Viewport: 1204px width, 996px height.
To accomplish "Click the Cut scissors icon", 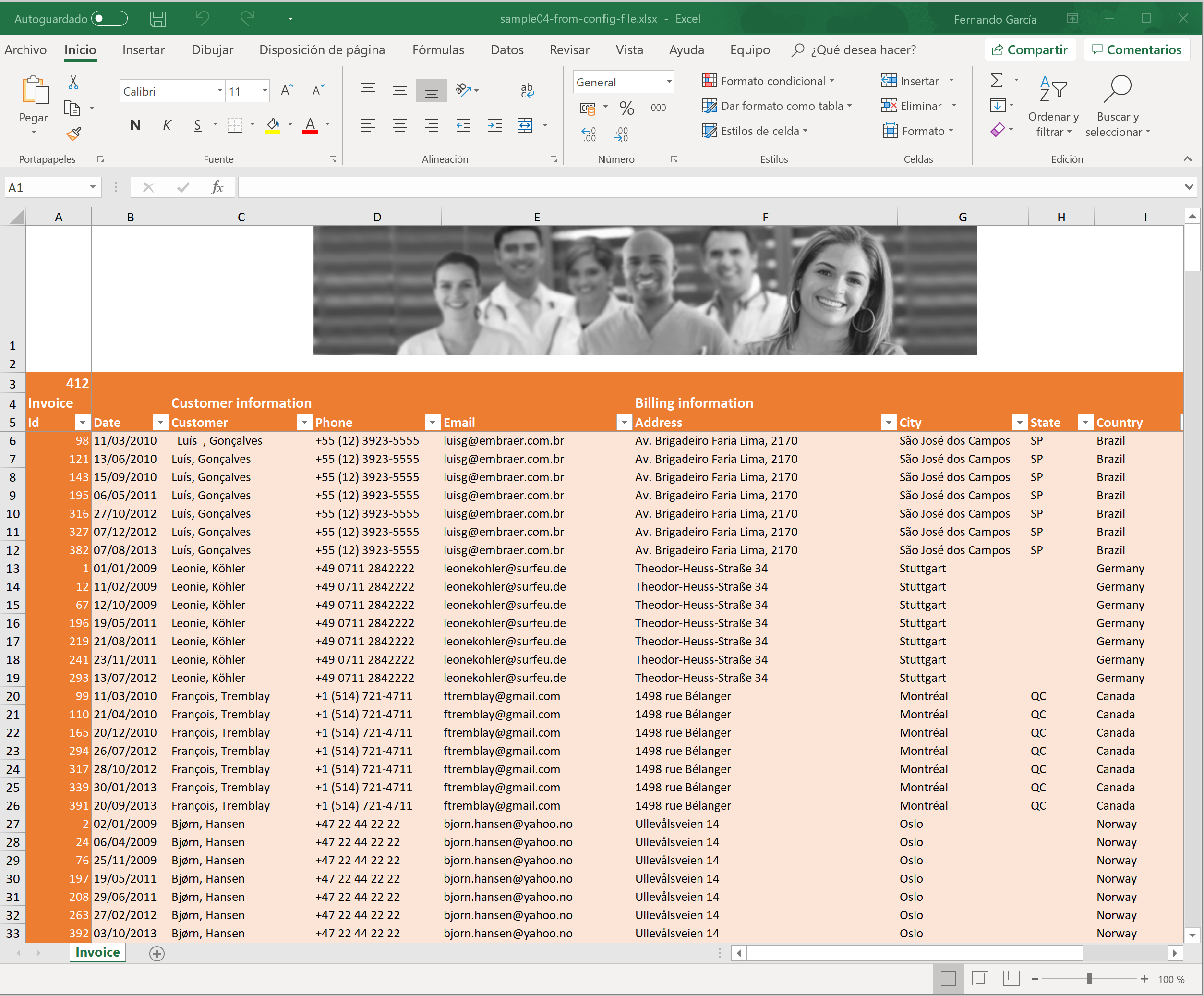I will (x=73, y=82).
